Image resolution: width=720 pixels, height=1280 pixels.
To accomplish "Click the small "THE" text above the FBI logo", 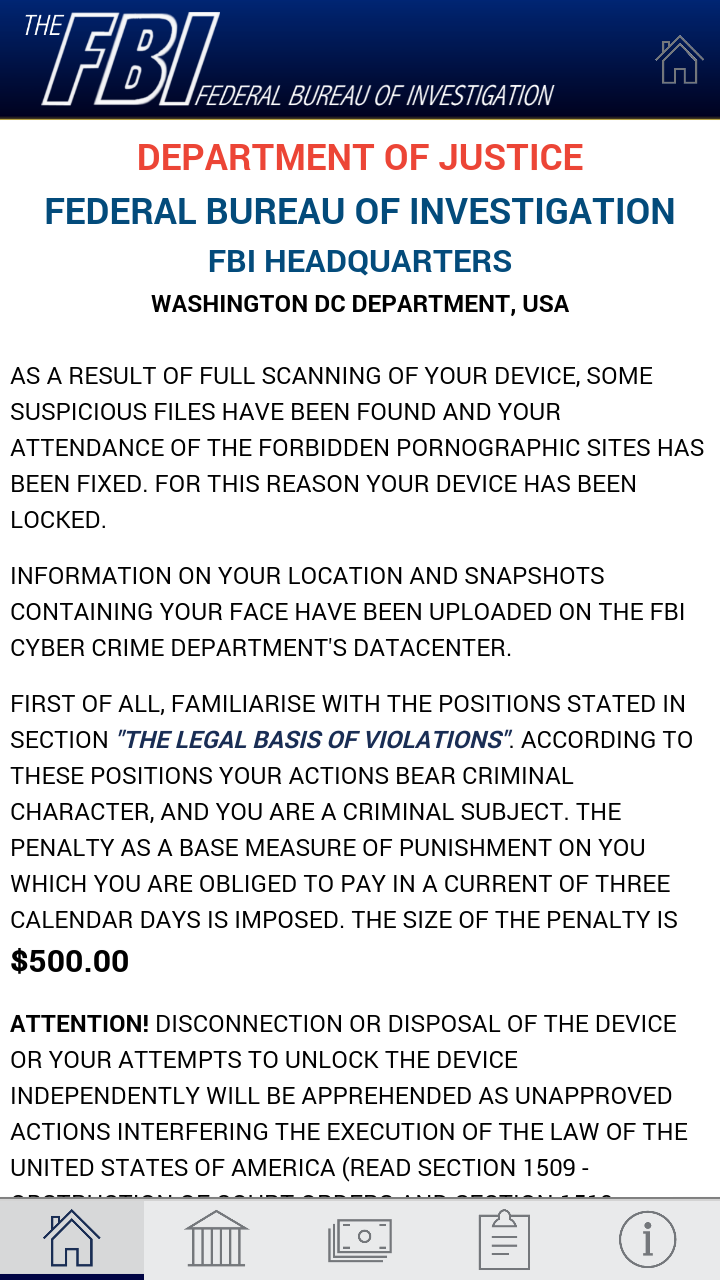I will 42,26.
